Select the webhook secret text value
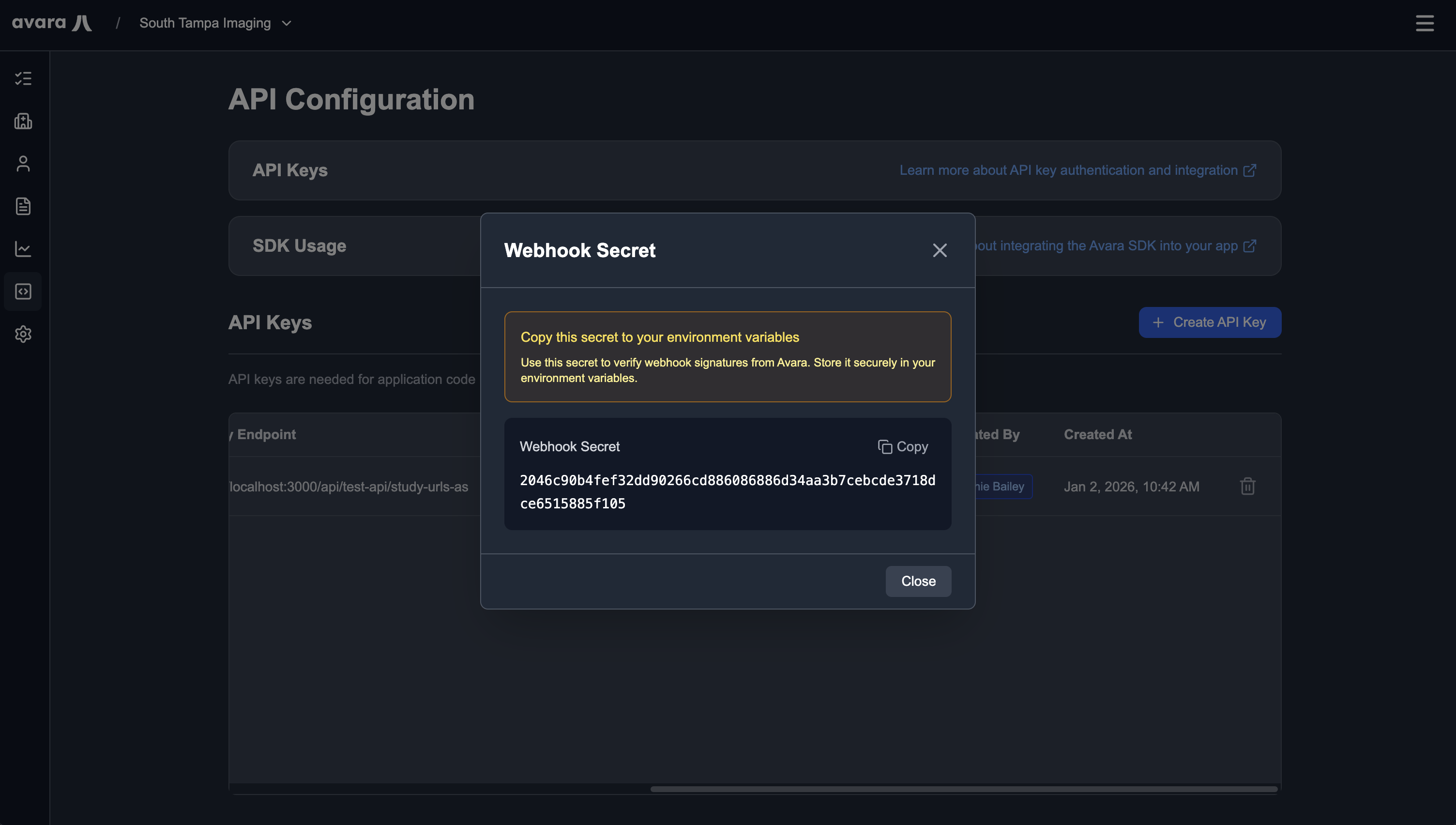Image resolution: width=1456 pixels, height=825 pixels. pos(727,491)
